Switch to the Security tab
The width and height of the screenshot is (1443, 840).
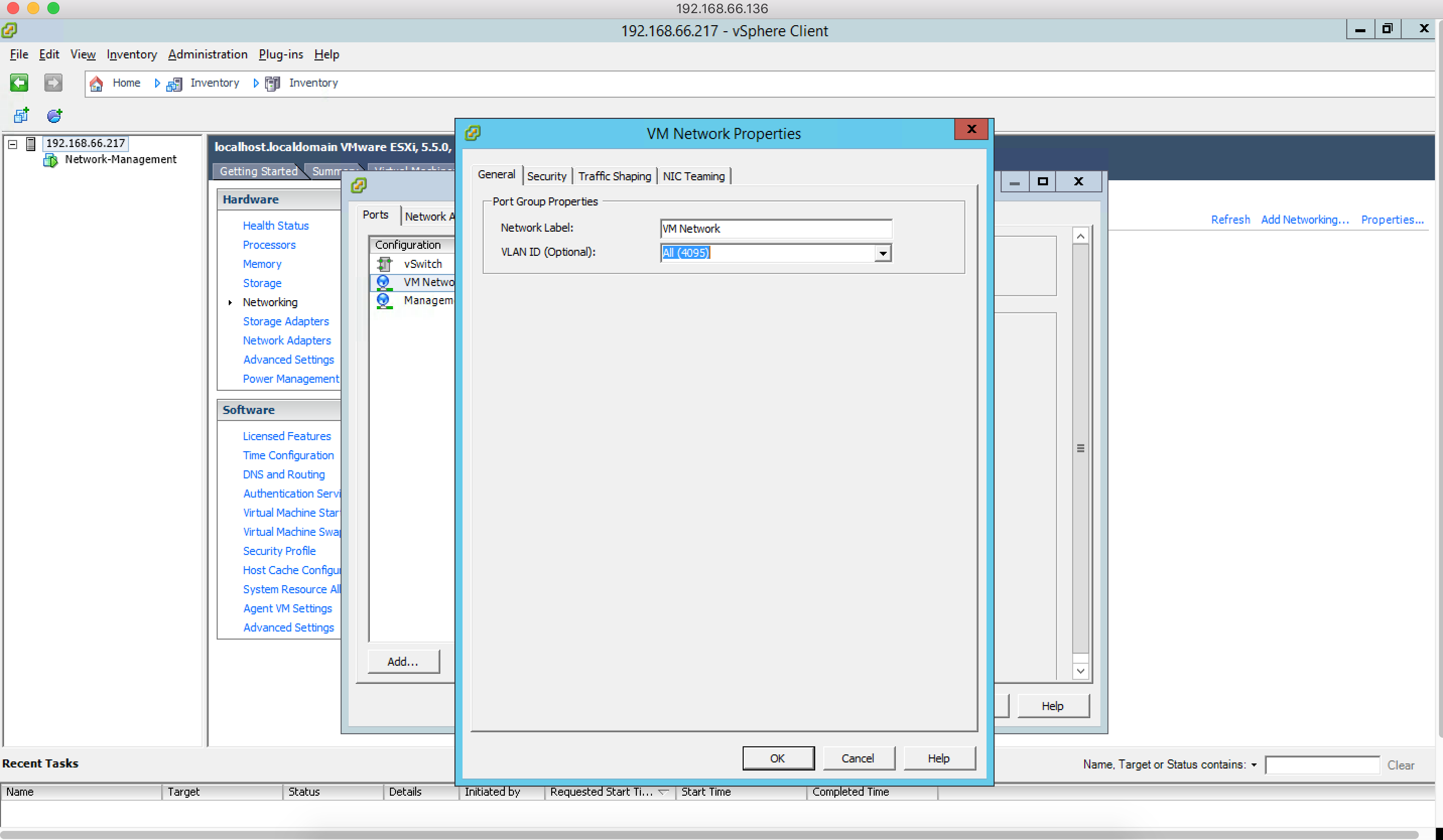[x=547, y=176]
